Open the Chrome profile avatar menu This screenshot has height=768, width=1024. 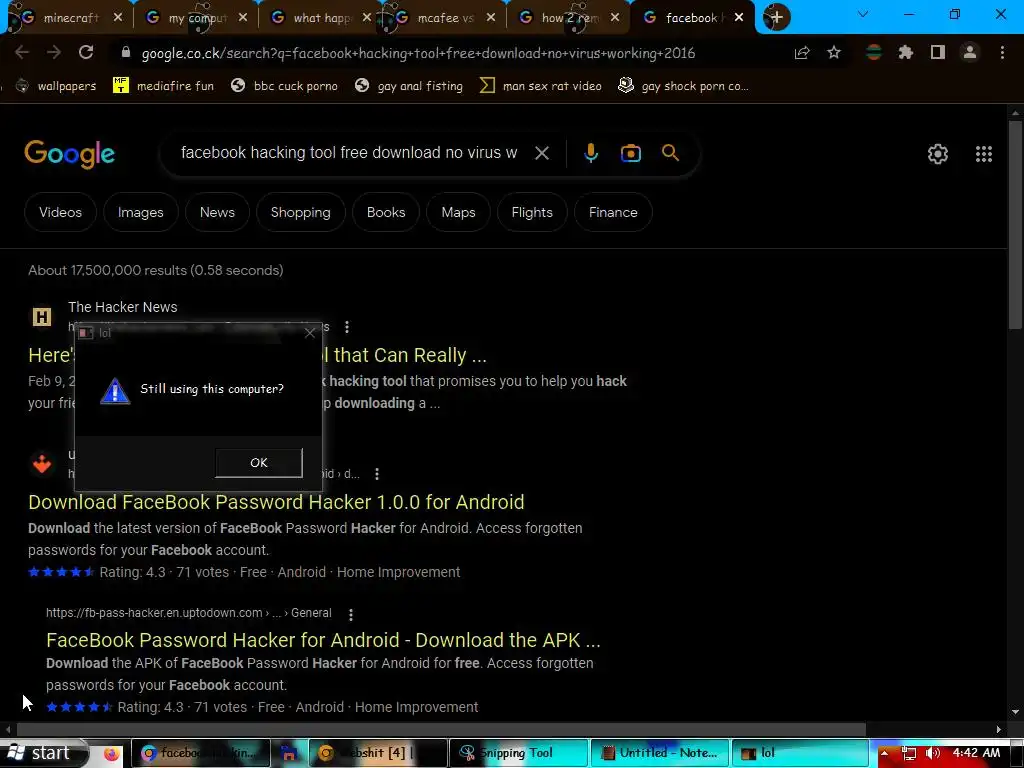pos(970,53)
